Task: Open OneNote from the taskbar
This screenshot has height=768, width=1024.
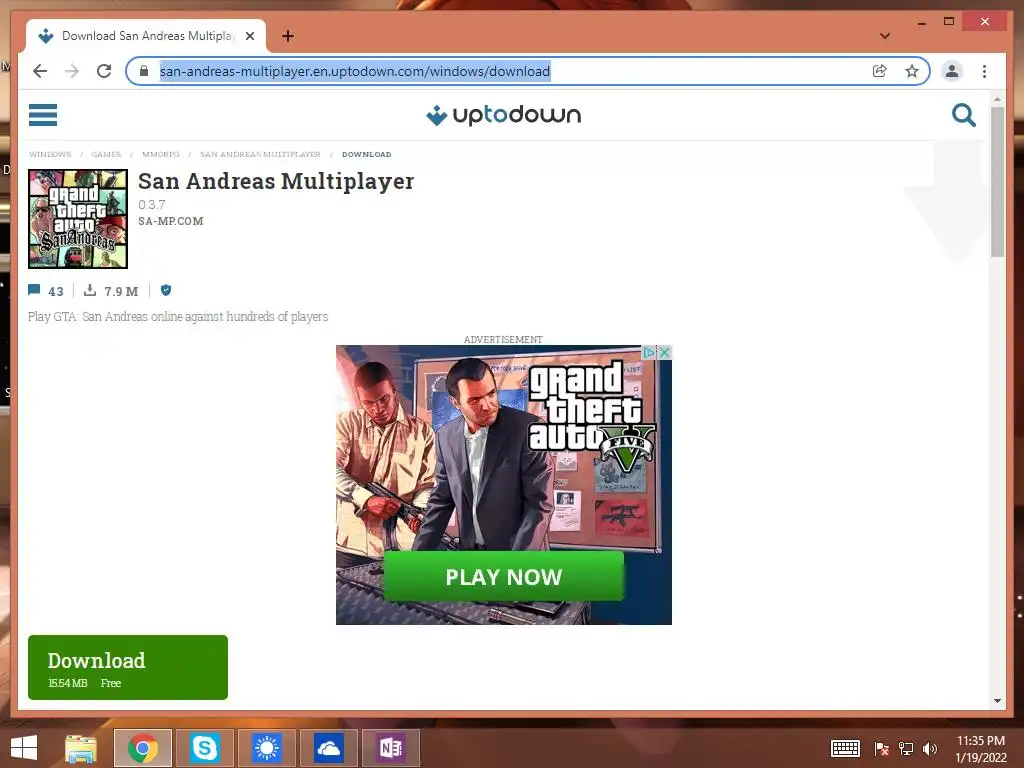Action: (x=391, y=748)
